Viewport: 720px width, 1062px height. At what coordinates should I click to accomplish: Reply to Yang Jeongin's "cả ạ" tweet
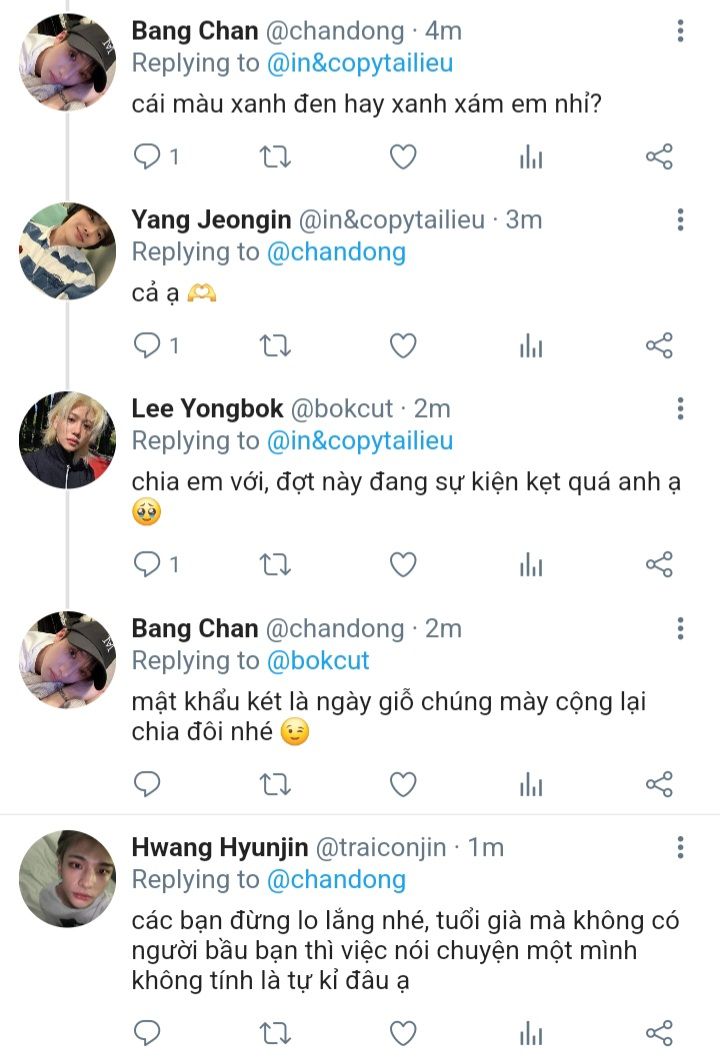point(147,346)
